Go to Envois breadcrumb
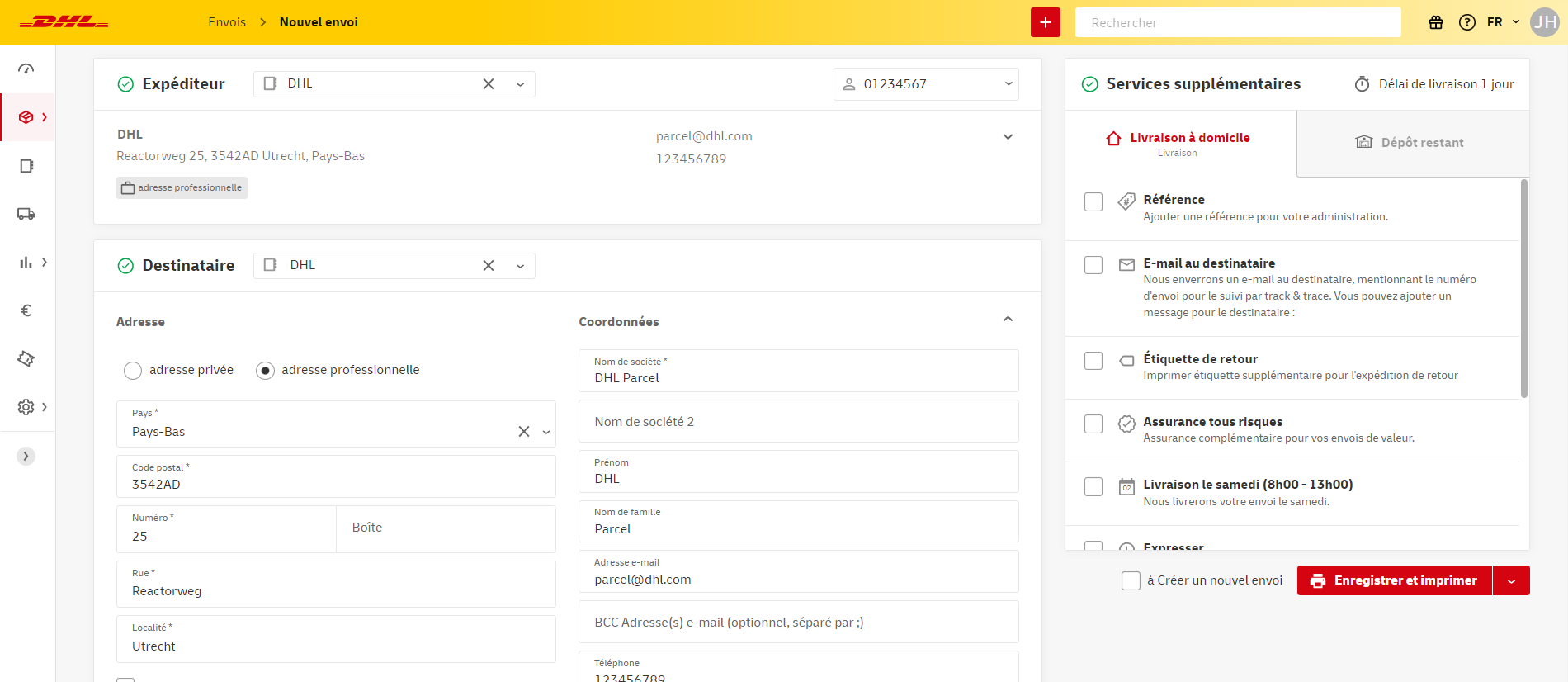 pos(227,22)
